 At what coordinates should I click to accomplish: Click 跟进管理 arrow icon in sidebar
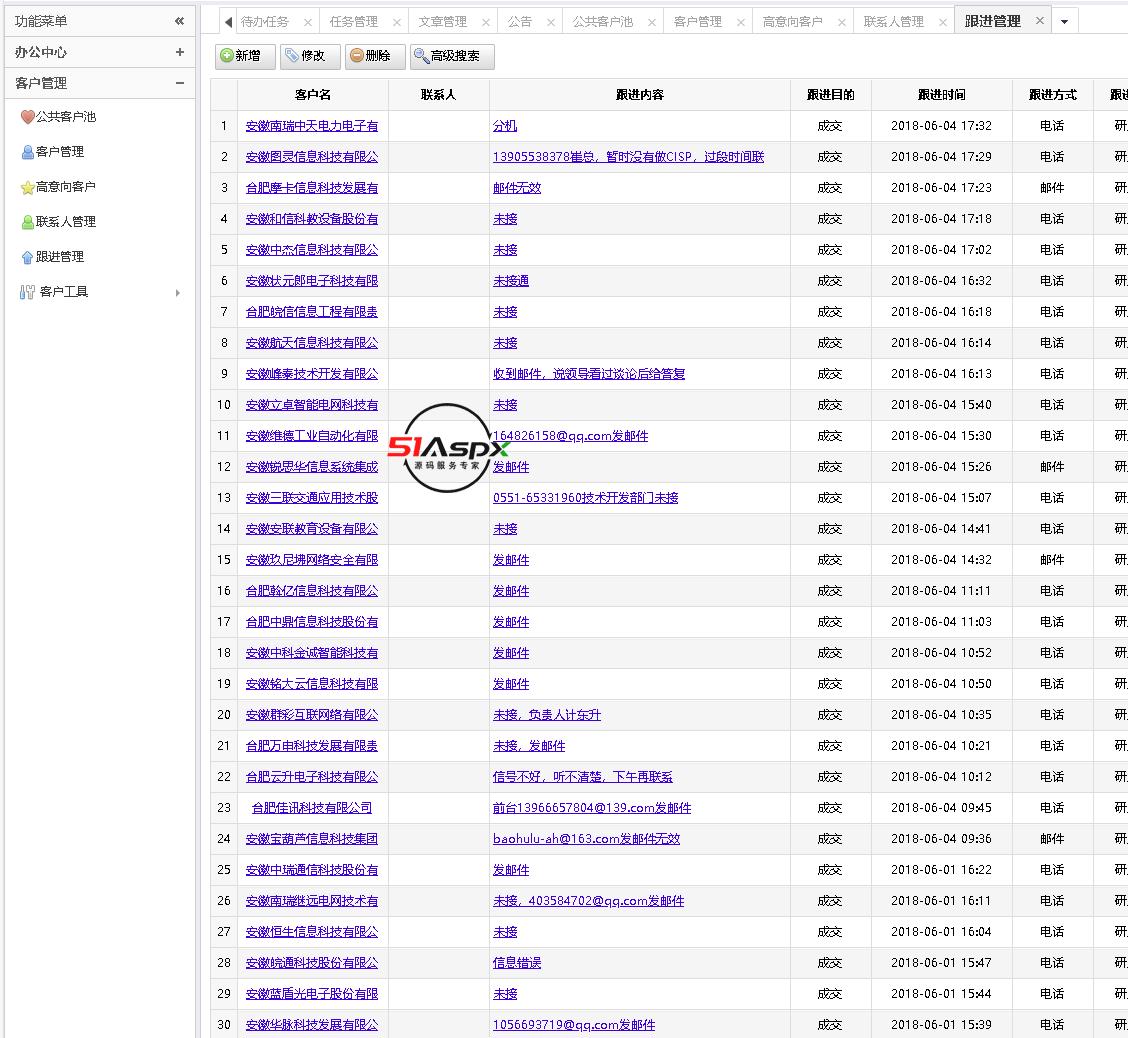point(27,257)
